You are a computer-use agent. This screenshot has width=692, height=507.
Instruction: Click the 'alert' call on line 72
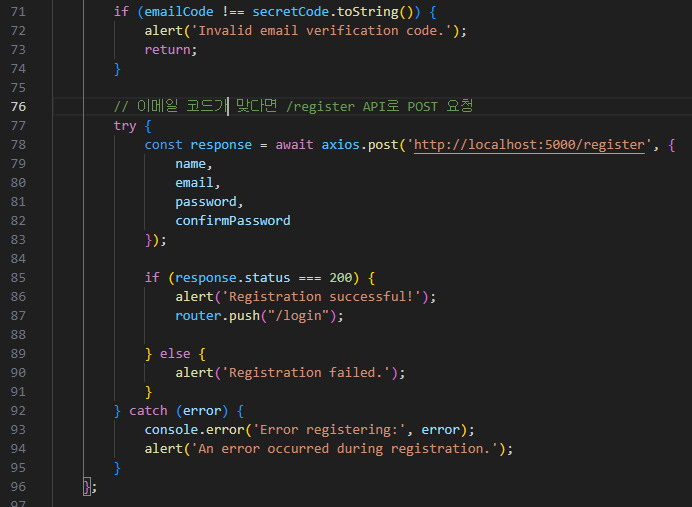click(x=163, y=31)
